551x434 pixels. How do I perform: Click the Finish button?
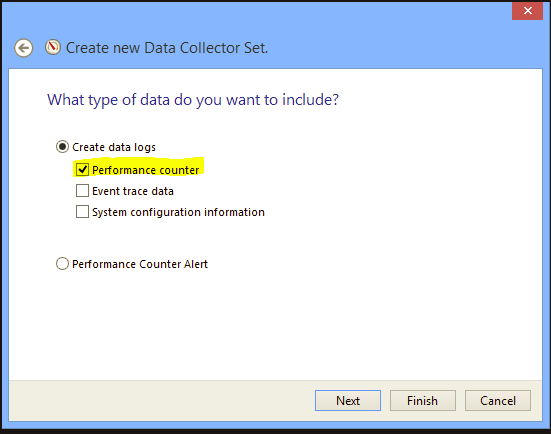pos(423,400)
